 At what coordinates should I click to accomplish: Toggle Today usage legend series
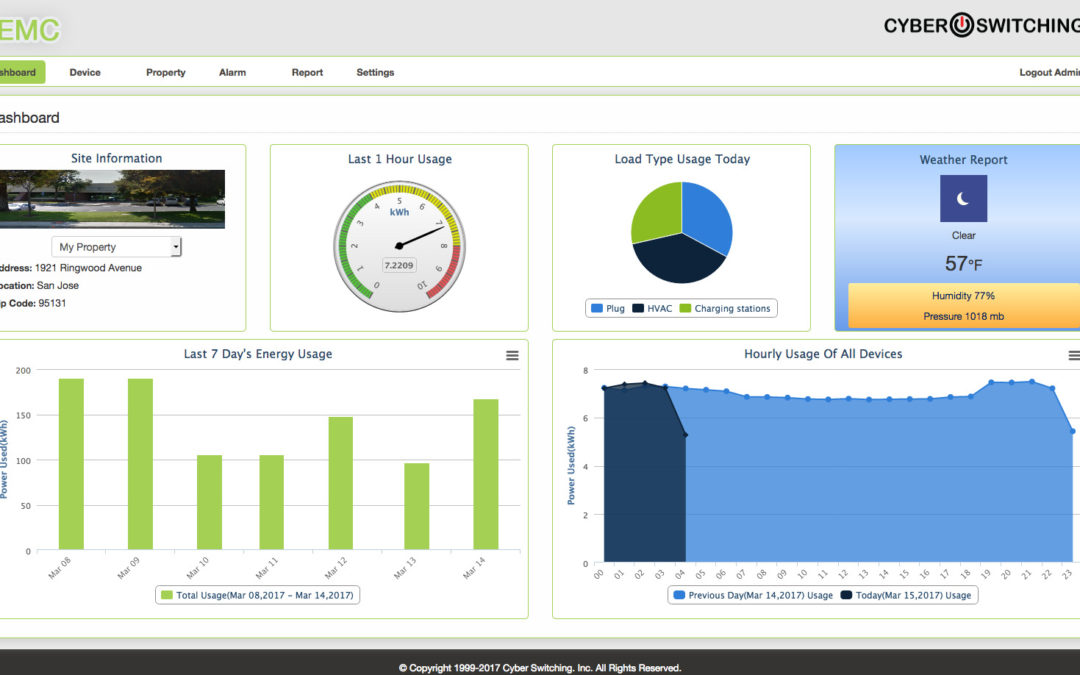point(906,595)
